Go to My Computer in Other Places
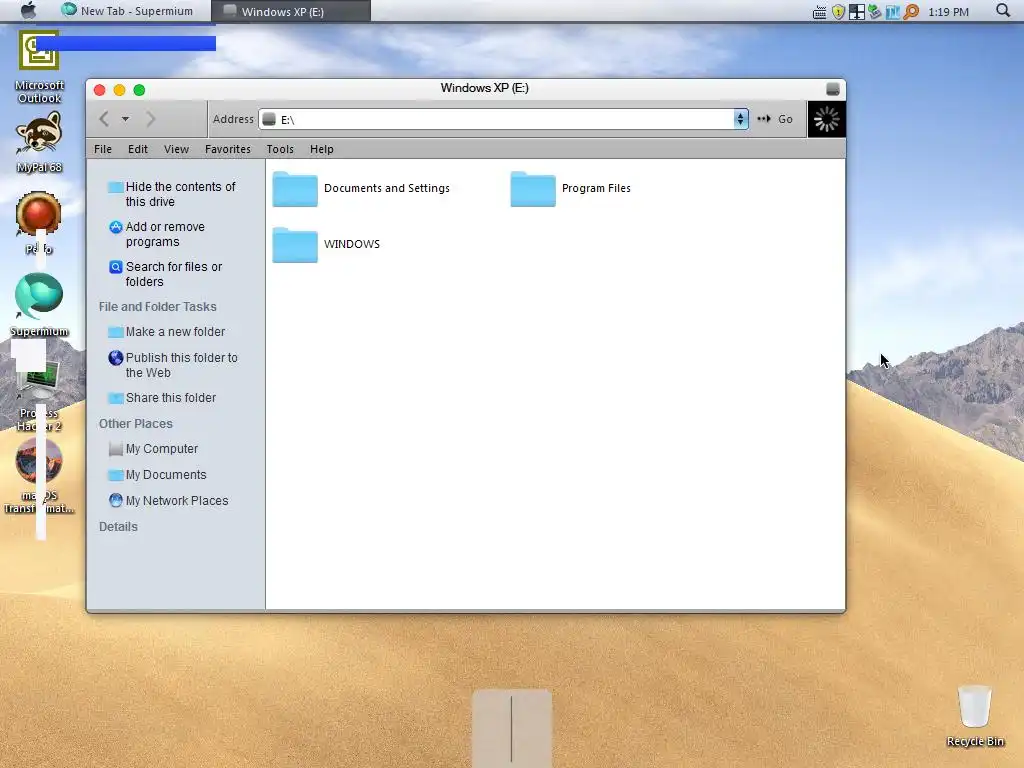The height and width of the screenshot is (768, 1024). click(x=161, y=449)
